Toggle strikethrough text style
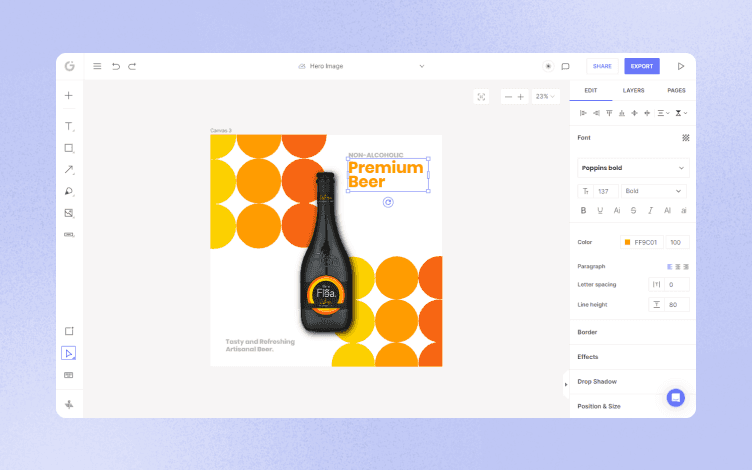This screenshot has height=470, width=752. [634, 211]
